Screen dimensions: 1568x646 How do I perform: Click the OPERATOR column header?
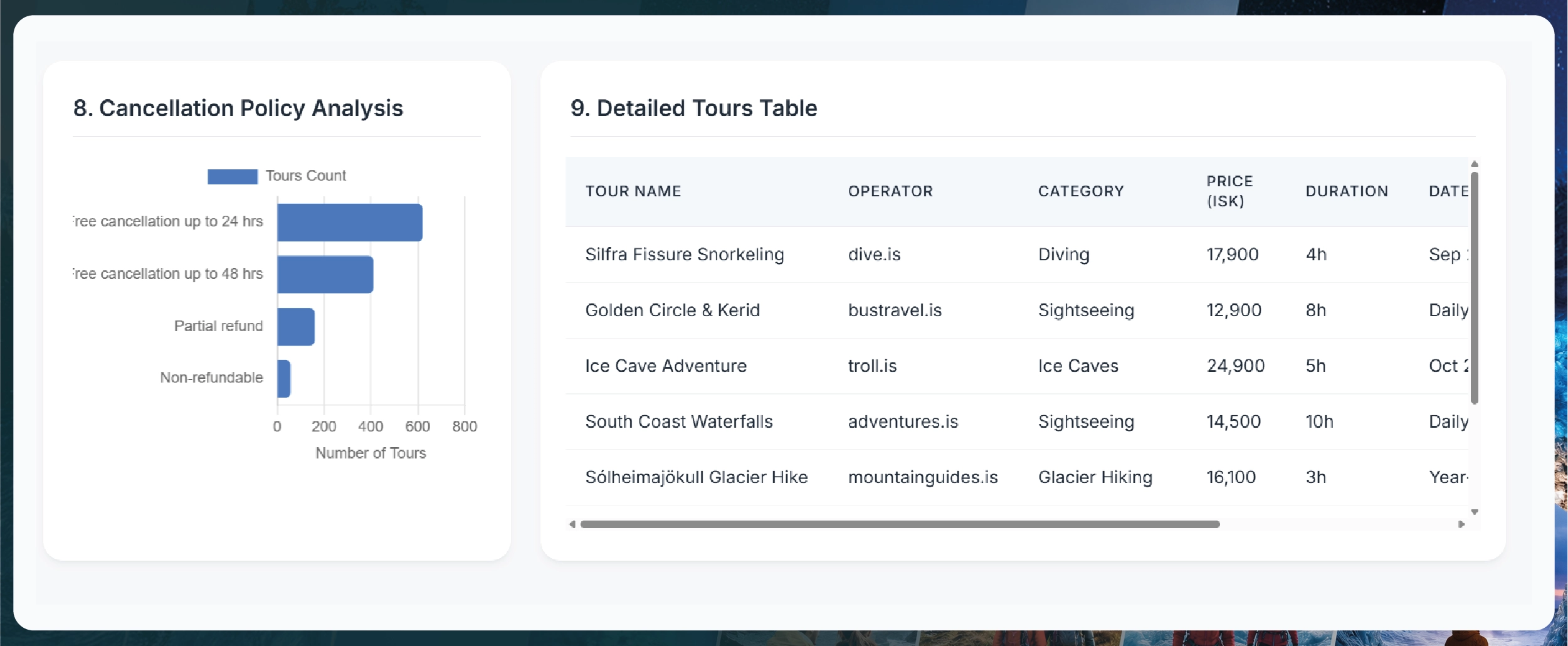[x=890, y=191]
